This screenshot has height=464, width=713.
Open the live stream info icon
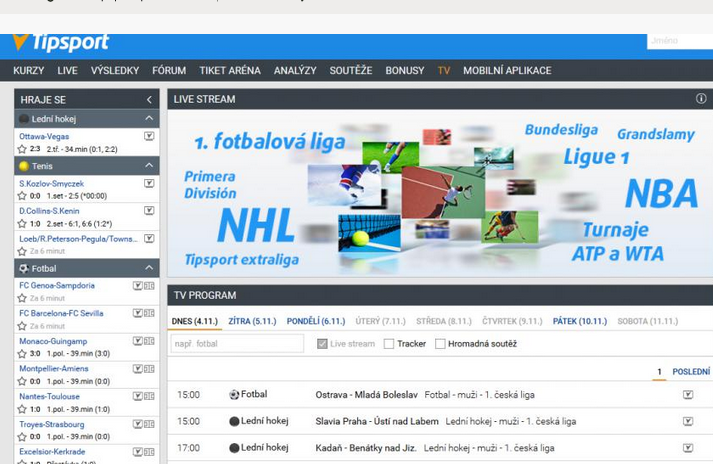click(701, 99)
